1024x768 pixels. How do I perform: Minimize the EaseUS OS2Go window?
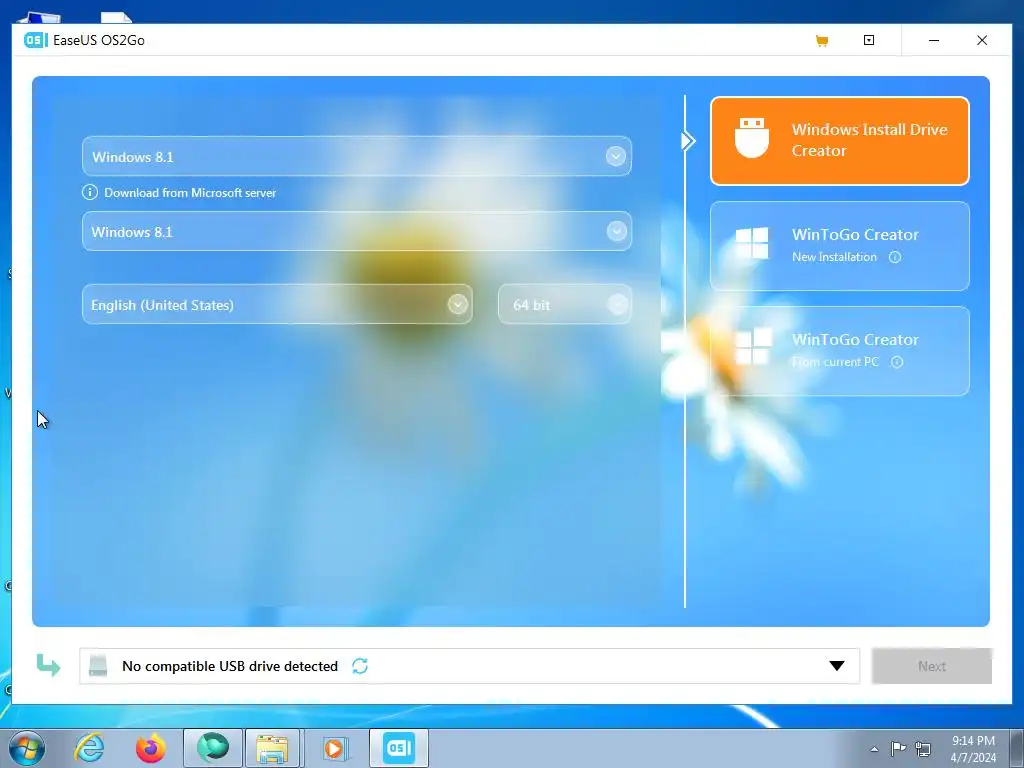[934, 40]
